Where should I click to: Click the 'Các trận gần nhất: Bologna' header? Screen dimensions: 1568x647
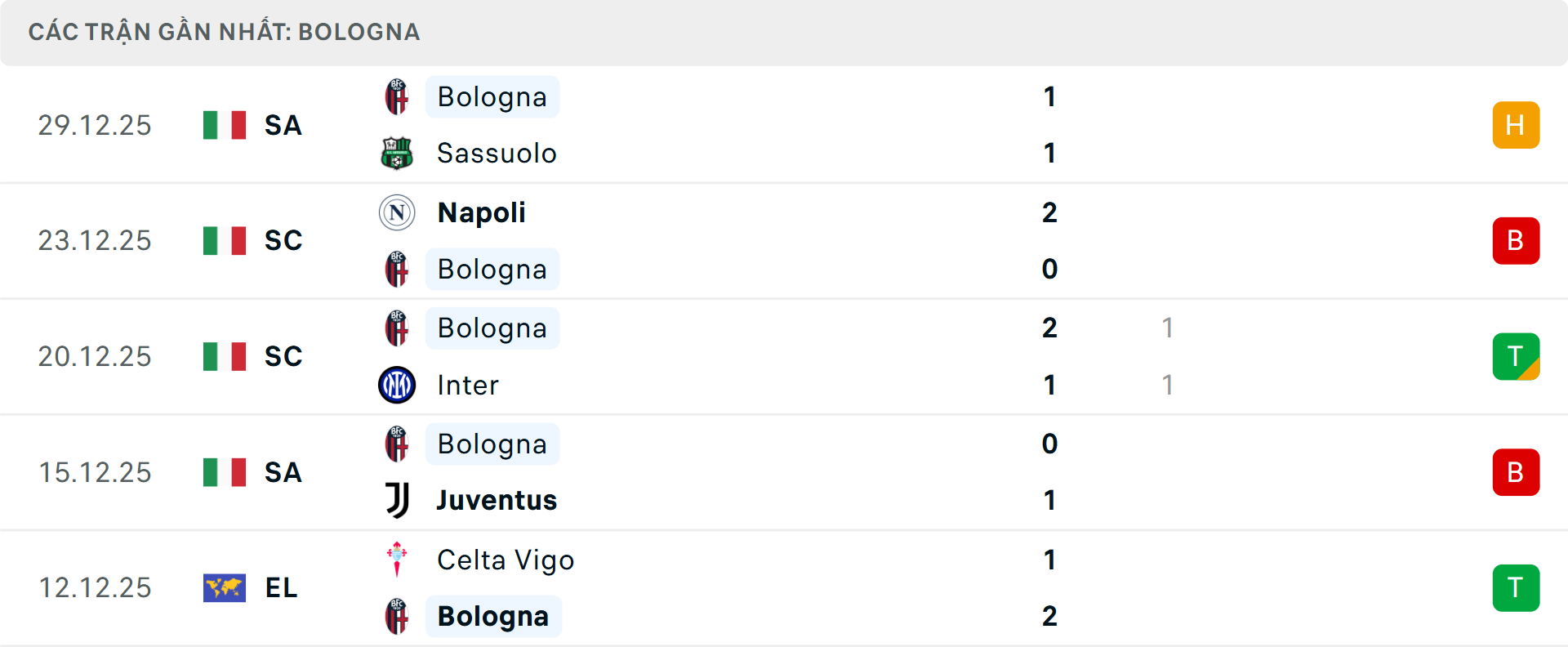coord(224,32)
